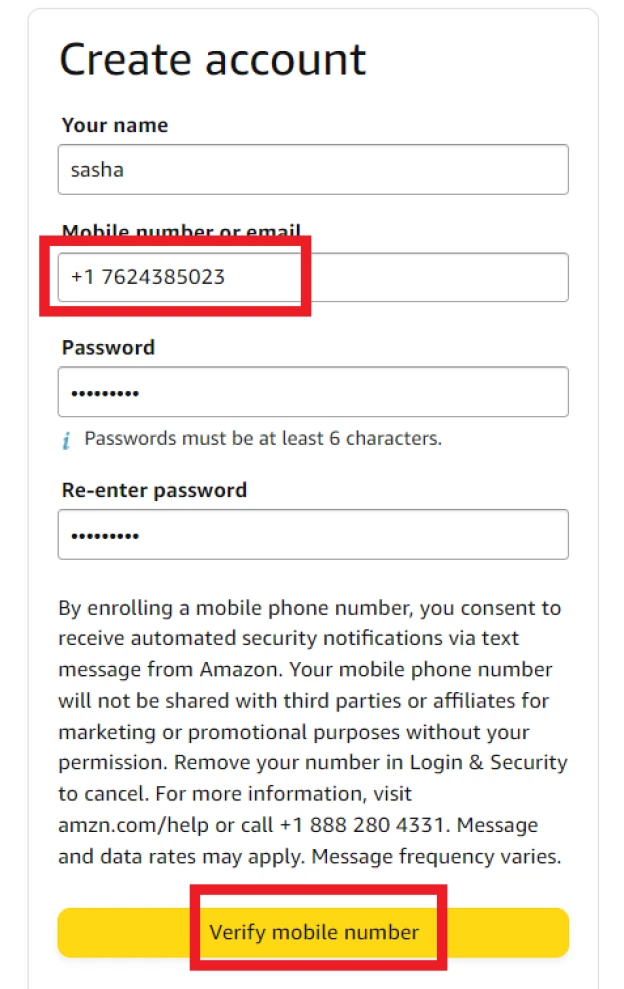Click the bold 'Password' label

(108, 348)
